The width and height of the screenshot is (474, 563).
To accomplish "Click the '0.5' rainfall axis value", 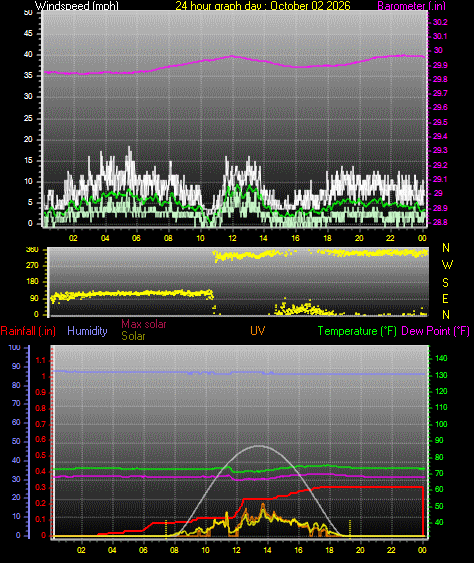I will click(x=41, y=456).
